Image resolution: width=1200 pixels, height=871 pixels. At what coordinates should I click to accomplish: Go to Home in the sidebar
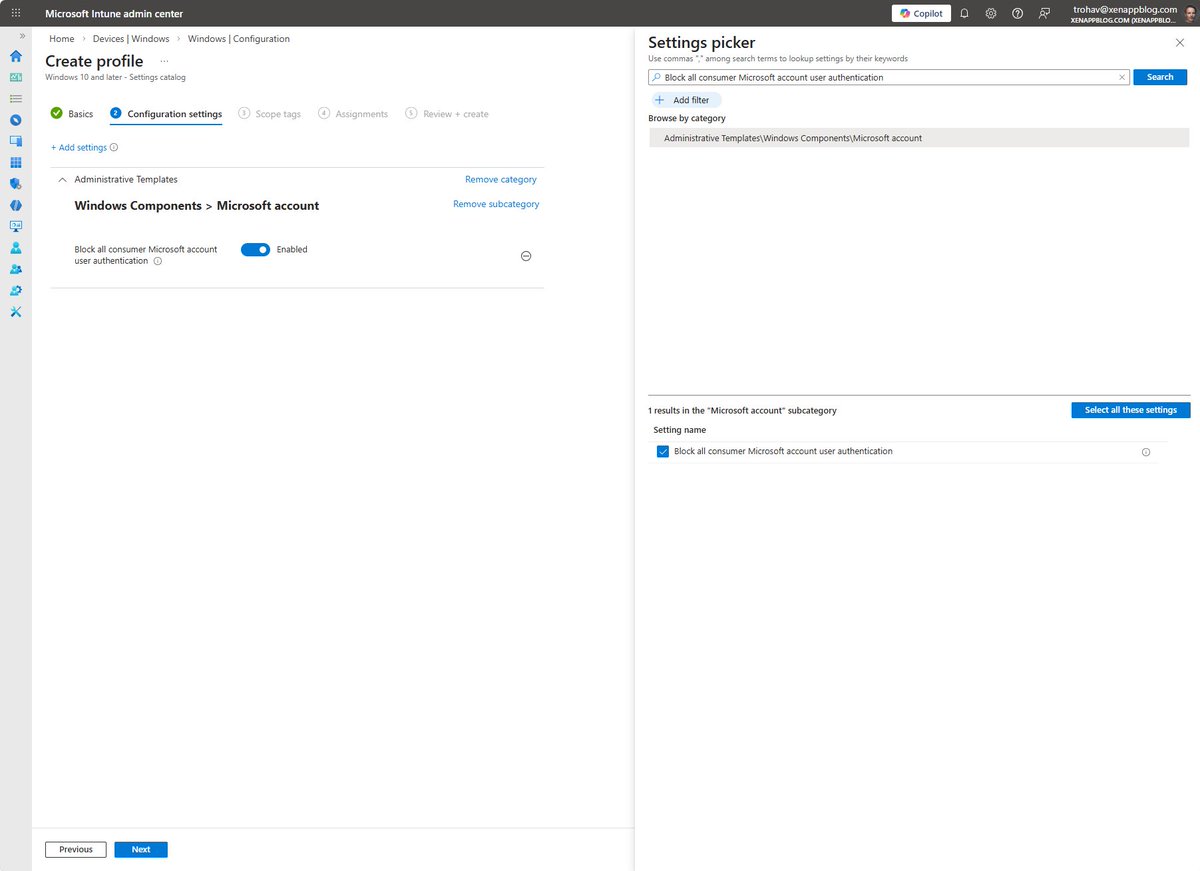[16, 56]
